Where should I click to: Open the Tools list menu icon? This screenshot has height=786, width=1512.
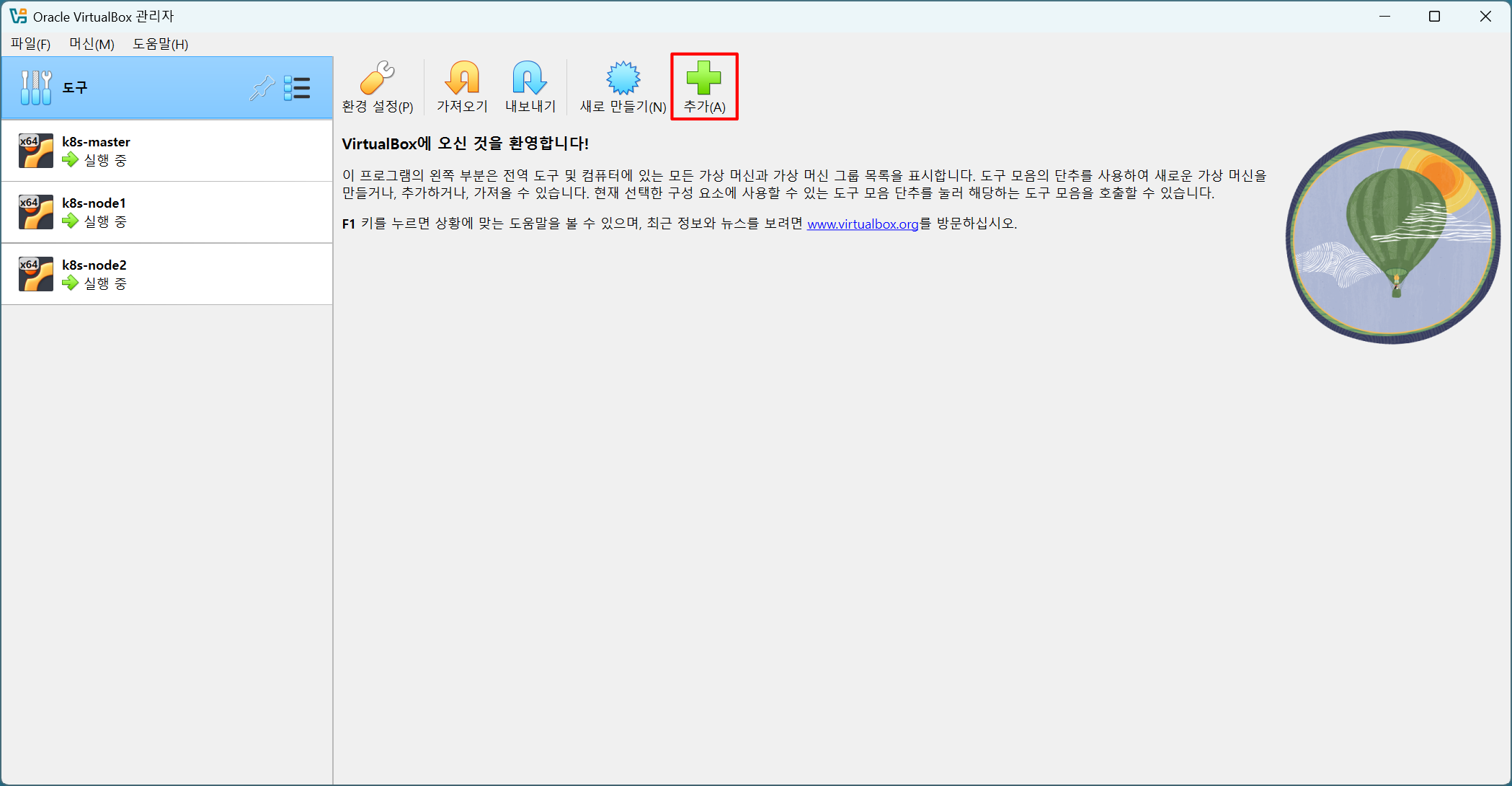pos(297,88)
